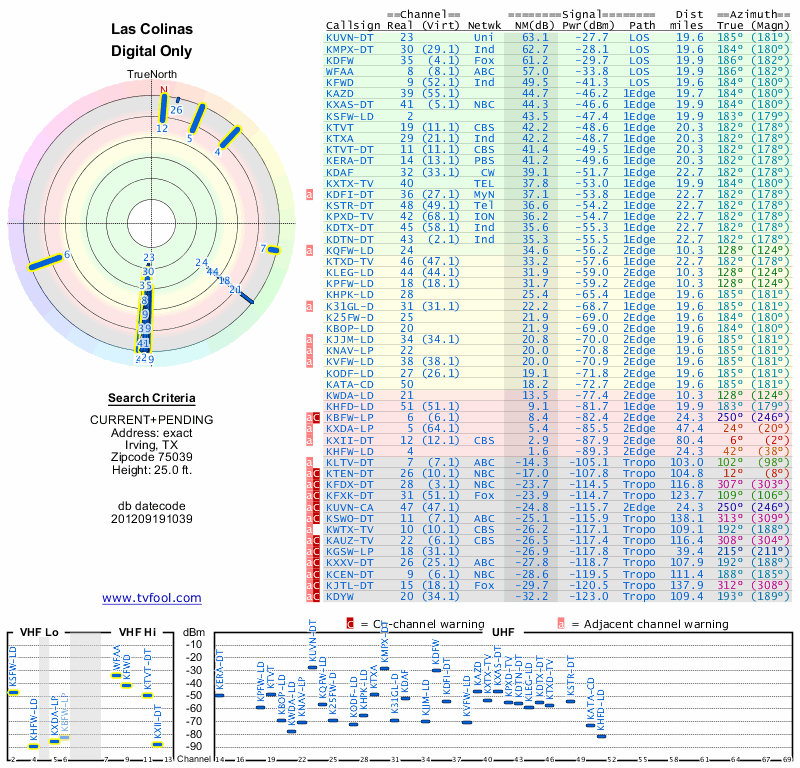Screen dimensions: 800x768
Task: Click the KWDA-LD callsign in the table
Action: (x=349, y=396)
